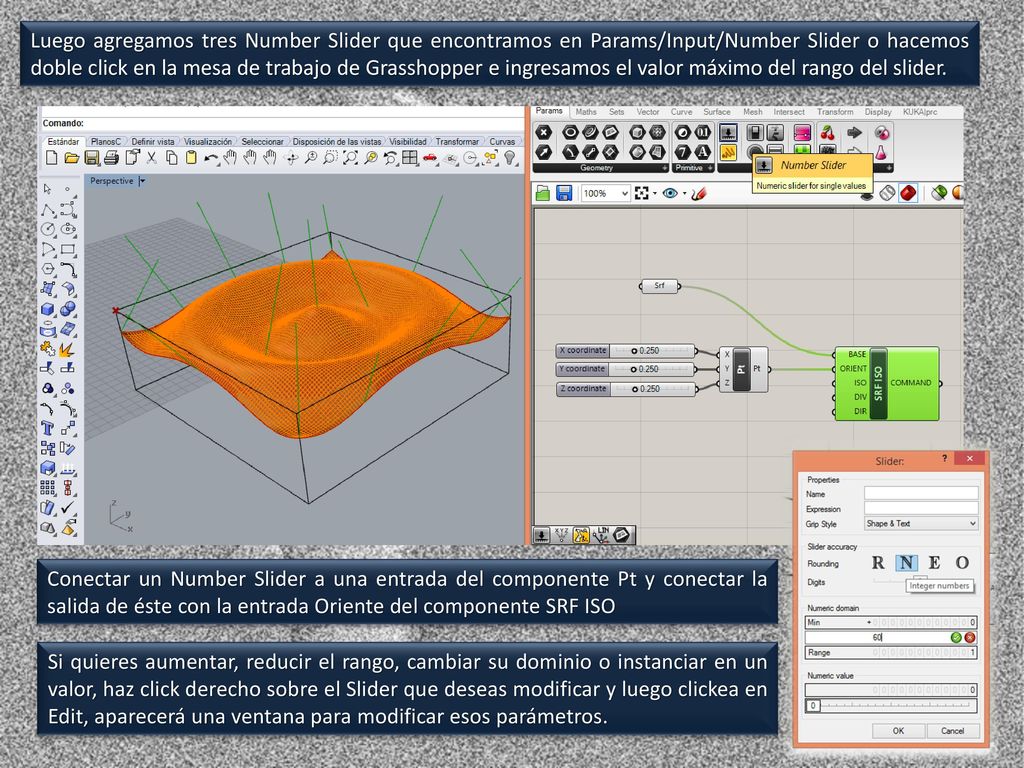Select the arrow pointer tool in Rhino sidebar
The width and height of the screenshot is (1024, 768).
coord(47,189)
